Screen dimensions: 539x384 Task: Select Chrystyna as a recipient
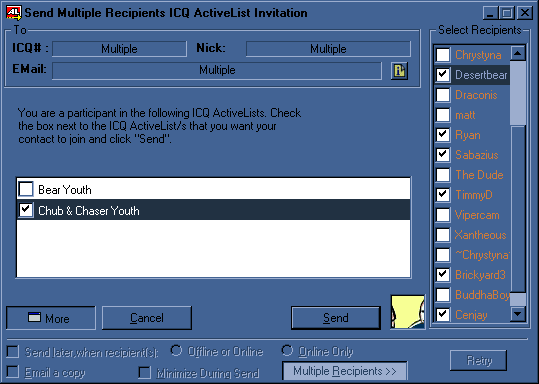pyautogui.click(x=443, y=55)
